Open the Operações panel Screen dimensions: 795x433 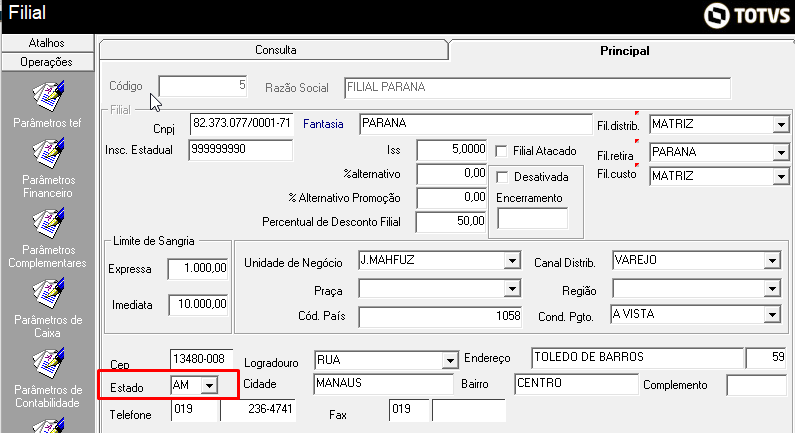(47, 62)
